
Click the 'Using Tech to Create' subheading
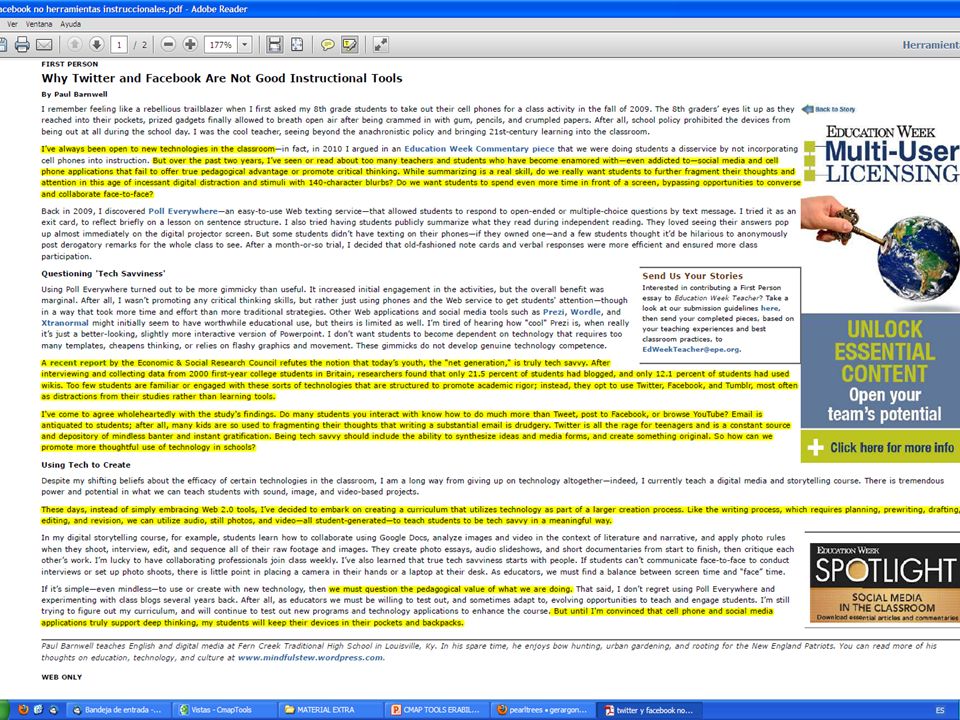86,465
